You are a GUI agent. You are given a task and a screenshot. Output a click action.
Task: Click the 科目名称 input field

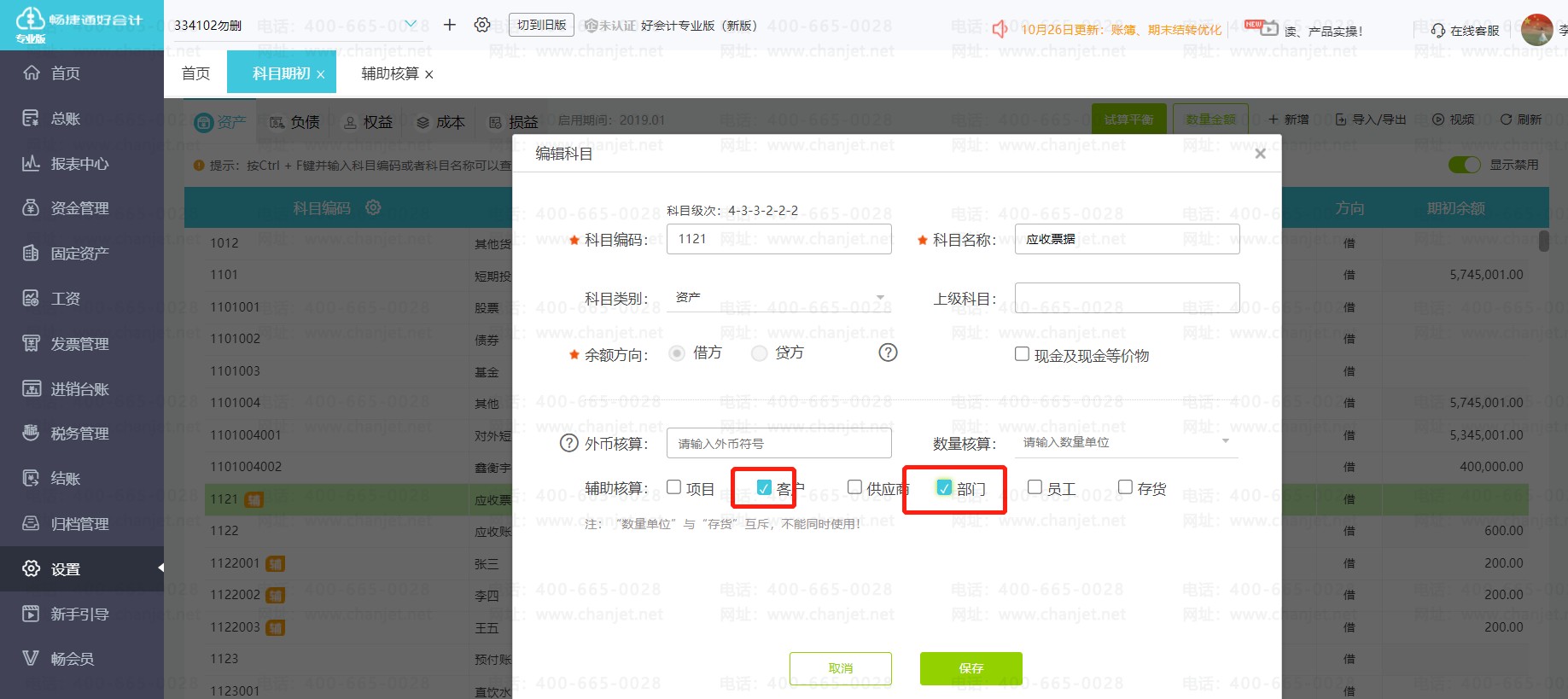tap(1127, 239)
